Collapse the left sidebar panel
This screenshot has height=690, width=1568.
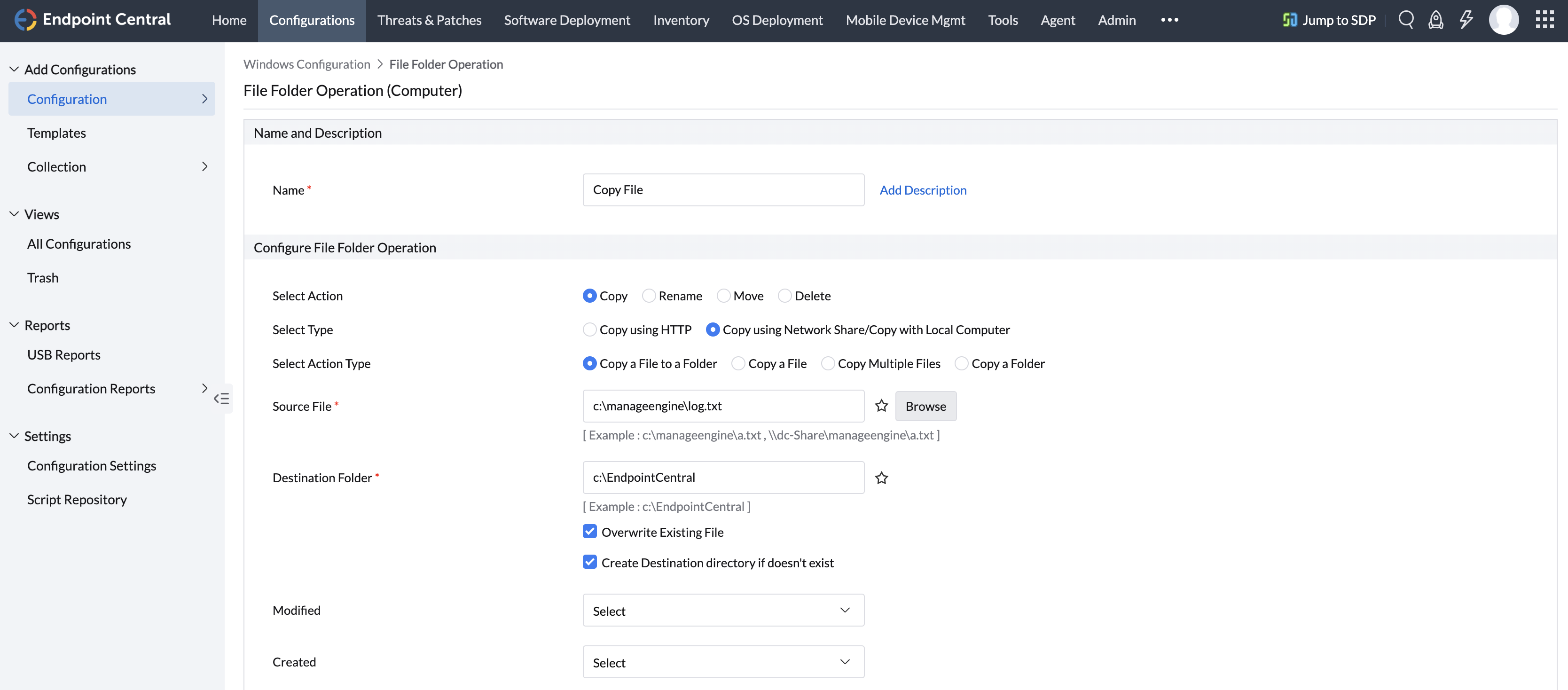coord(221,399)
